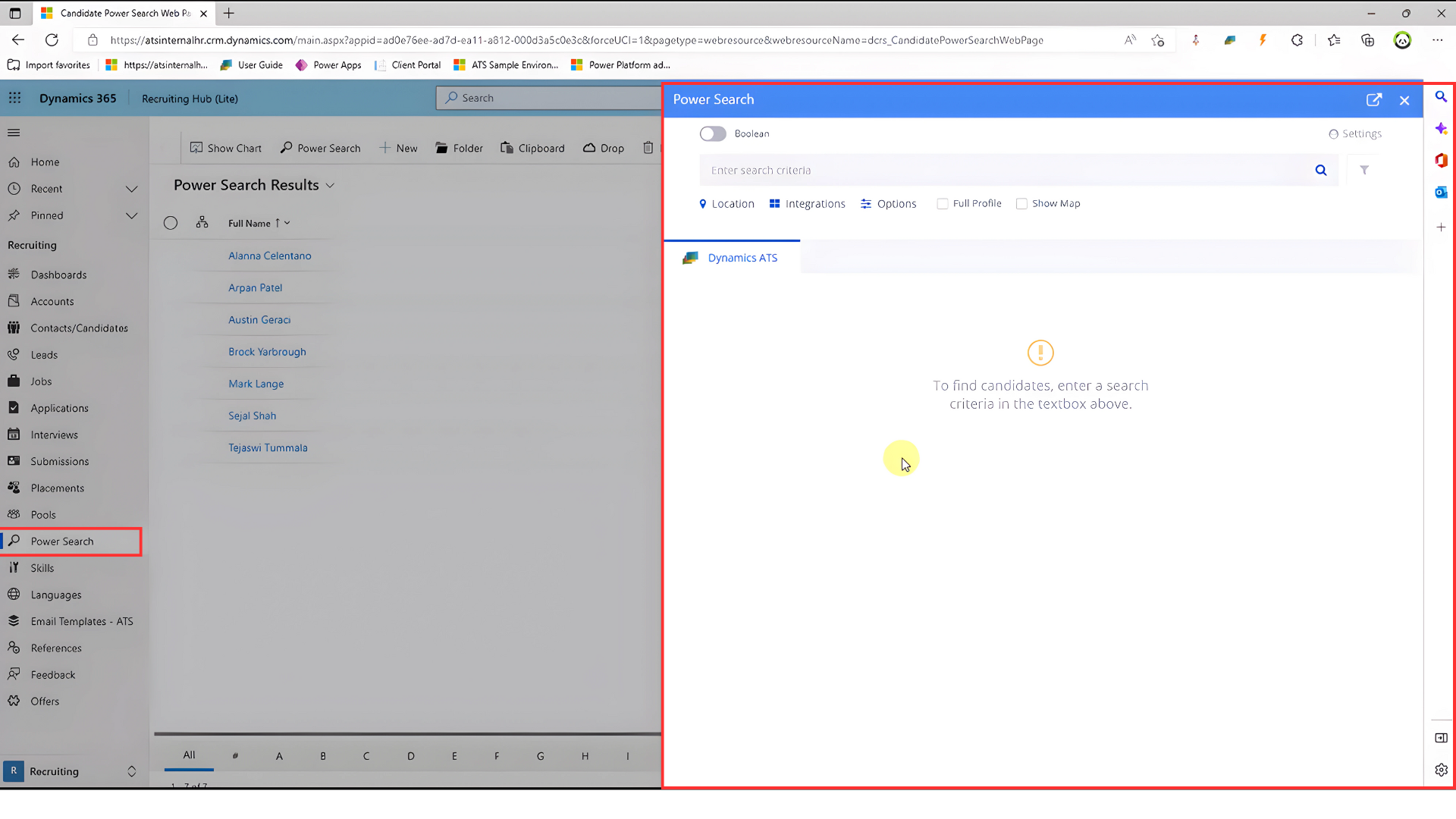Click the Languages globe icon
The width and height of the screenshot is (1456, 819).
coord(14,595)
